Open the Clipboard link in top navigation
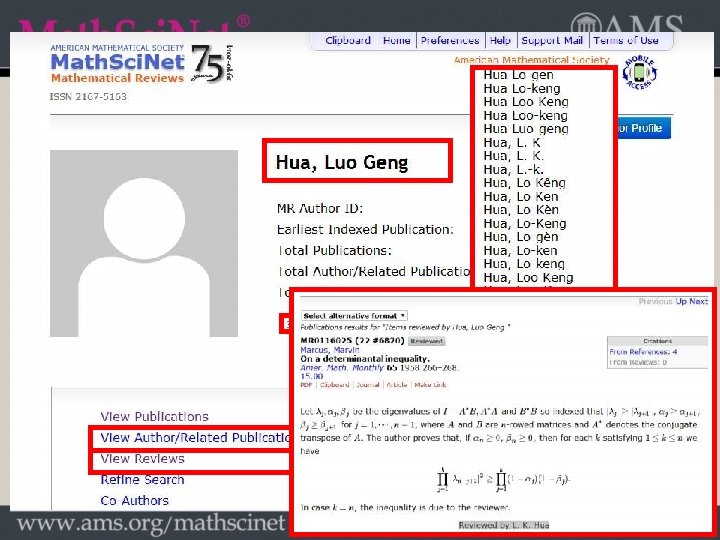The image size is (720, 540). point(348,40)
